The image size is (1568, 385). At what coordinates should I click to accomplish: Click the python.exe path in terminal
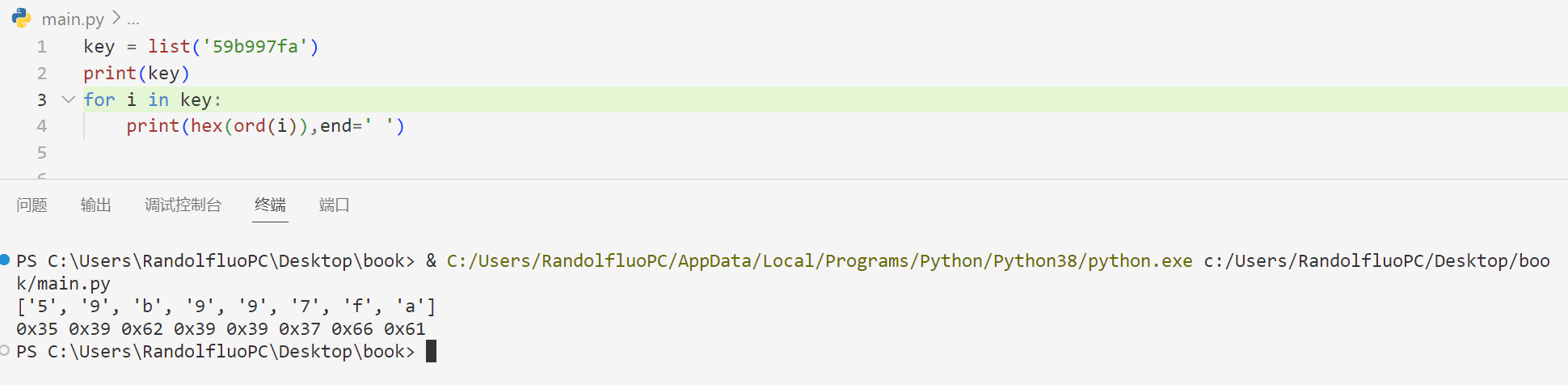[x=820, y=261]
